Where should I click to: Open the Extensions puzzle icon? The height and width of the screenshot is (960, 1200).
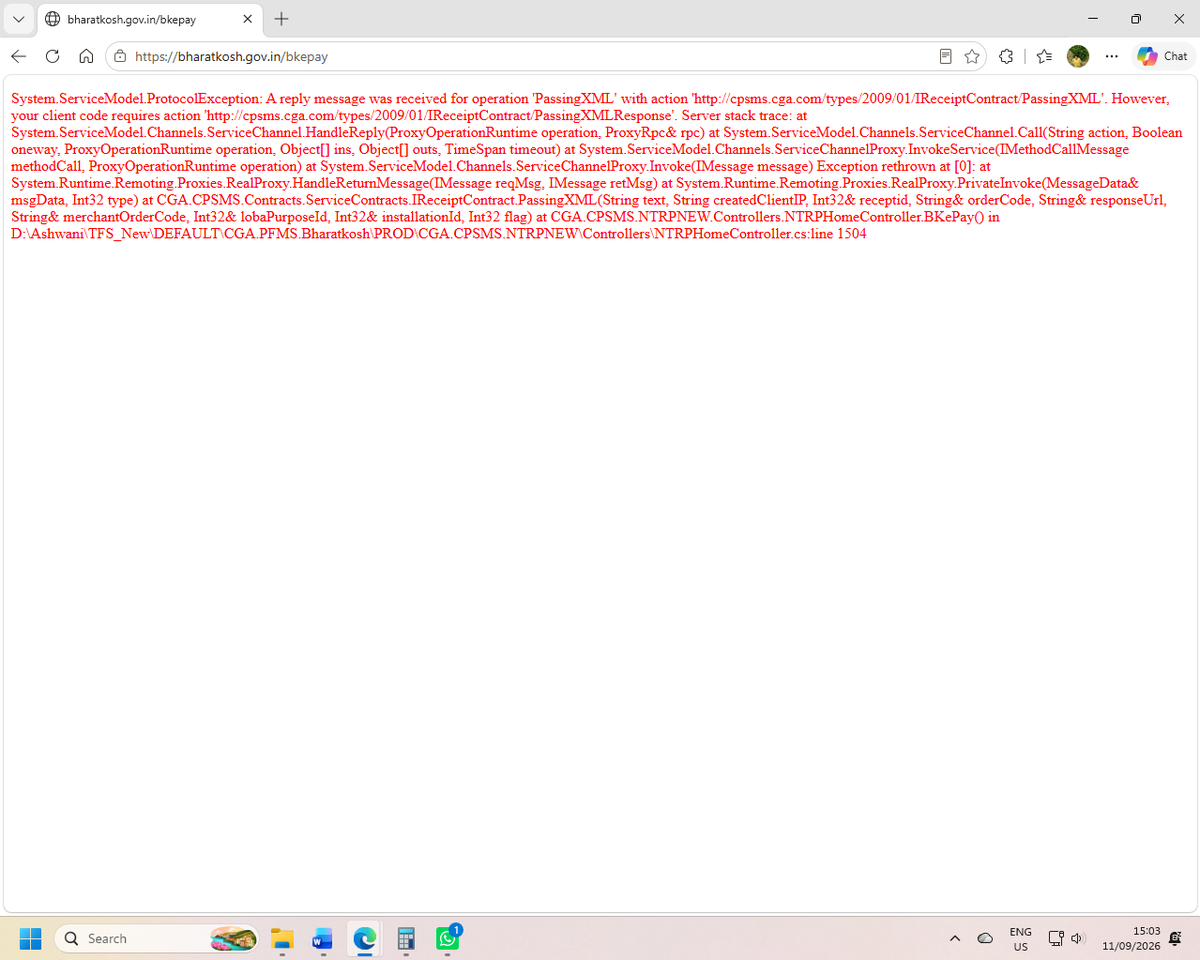pos(1007,57)
